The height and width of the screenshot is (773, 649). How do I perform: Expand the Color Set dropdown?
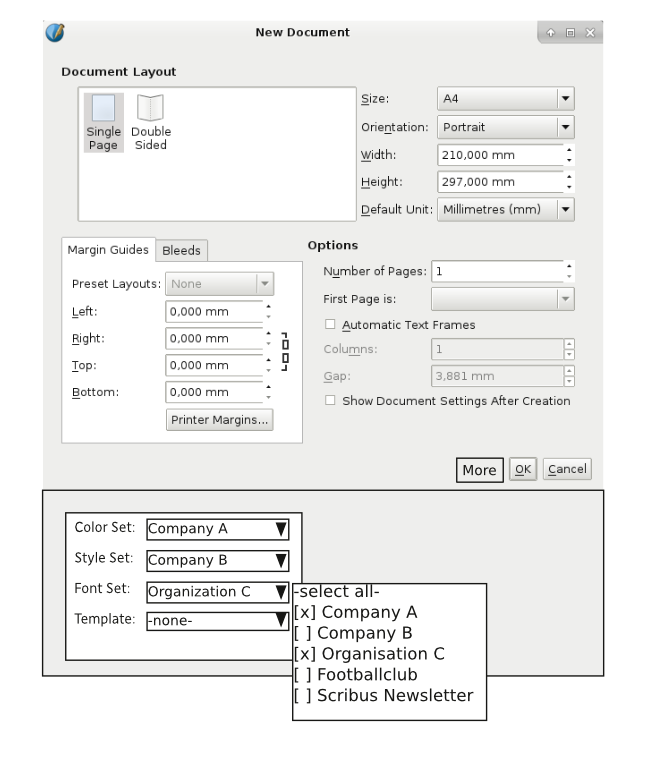pyautogui.click(x=218, y=529)
